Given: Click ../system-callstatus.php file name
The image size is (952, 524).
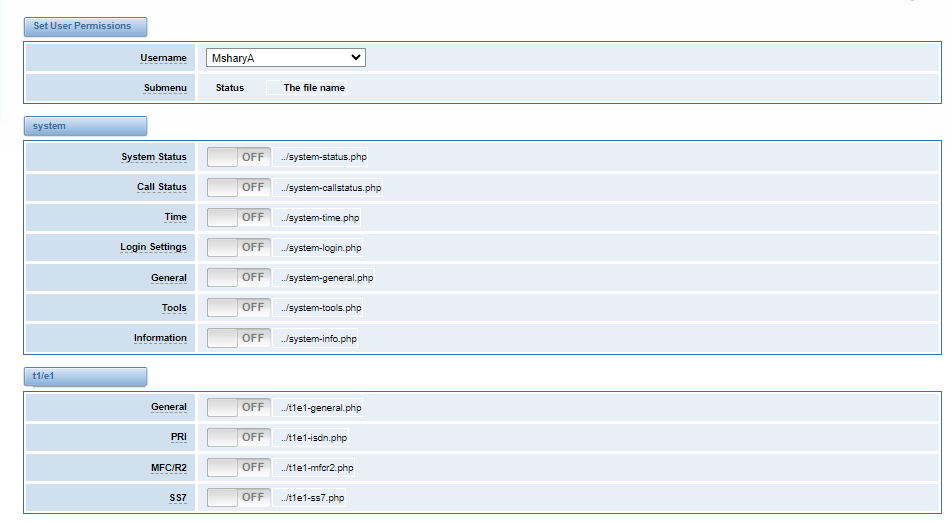Looking at the screenshot, I should 331,188.
